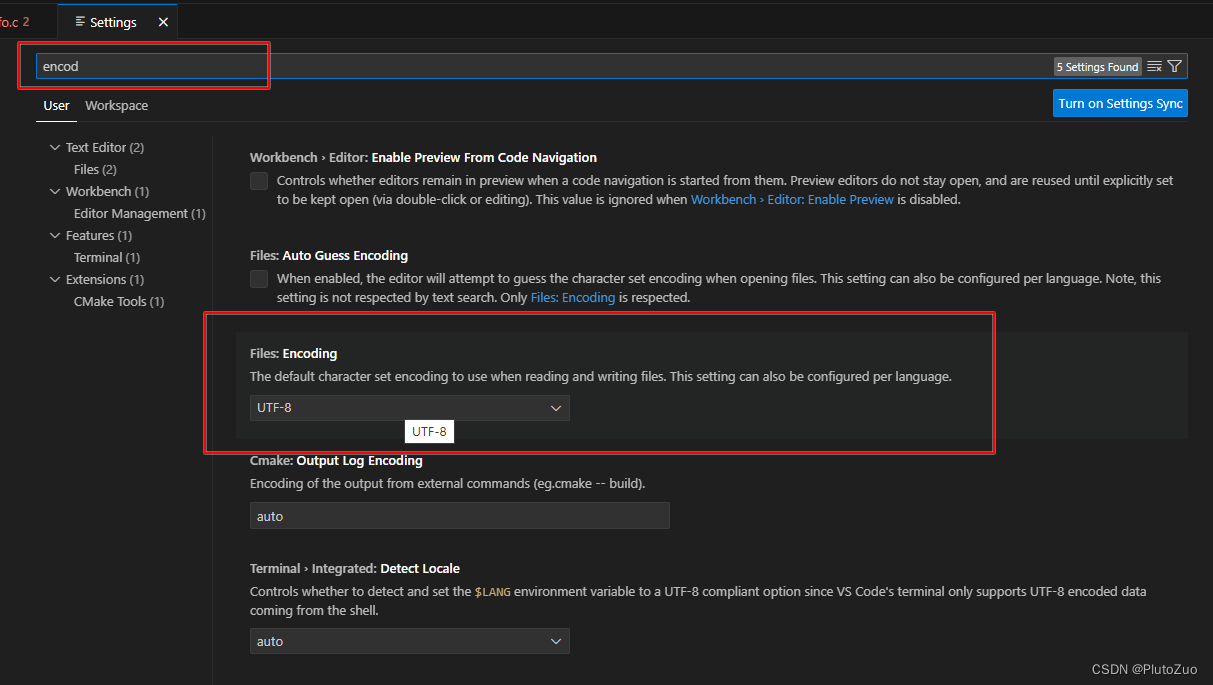The height and width of the screenshot is (685, 1213).
Task: Click the Settings tab file icon
Action: 80,22
